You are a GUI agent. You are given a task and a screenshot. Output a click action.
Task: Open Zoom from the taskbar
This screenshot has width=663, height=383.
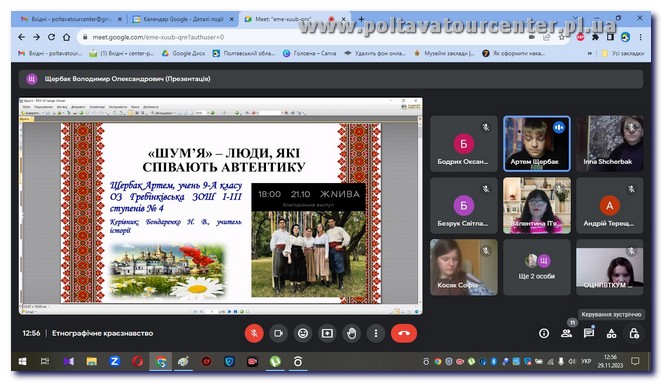114,361
